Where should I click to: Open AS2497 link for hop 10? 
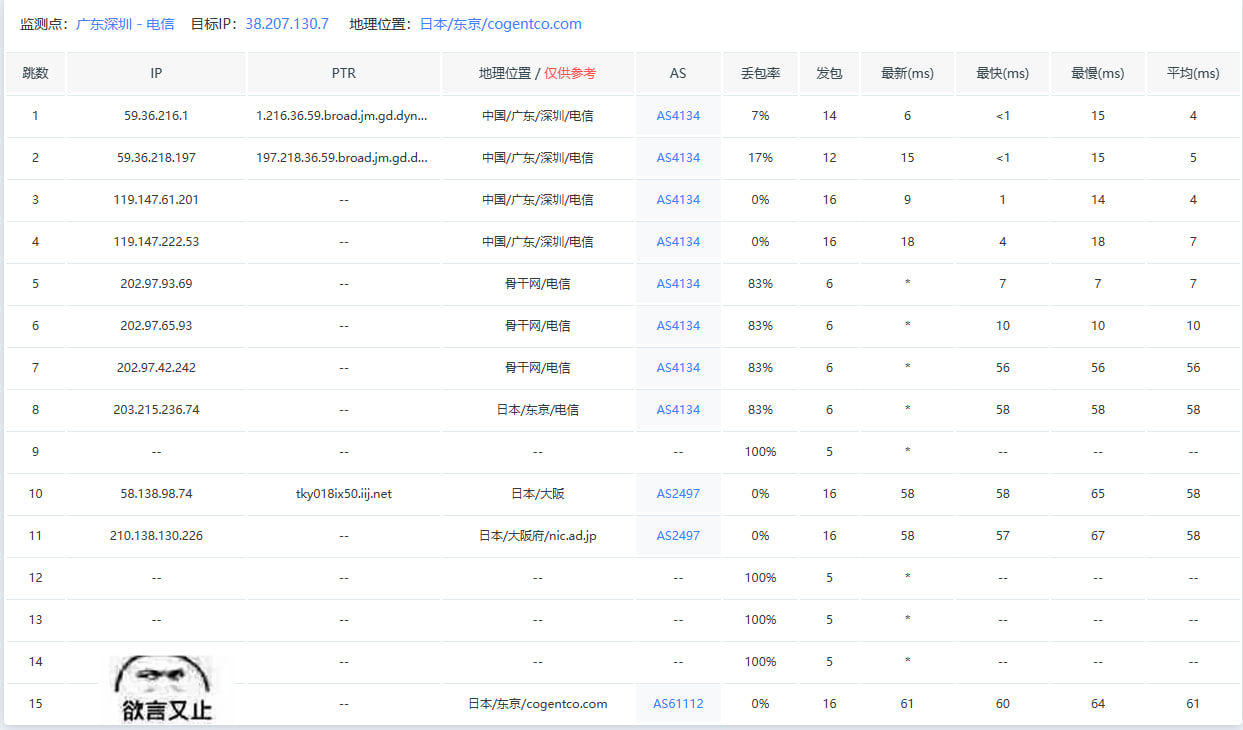(678, 494)
